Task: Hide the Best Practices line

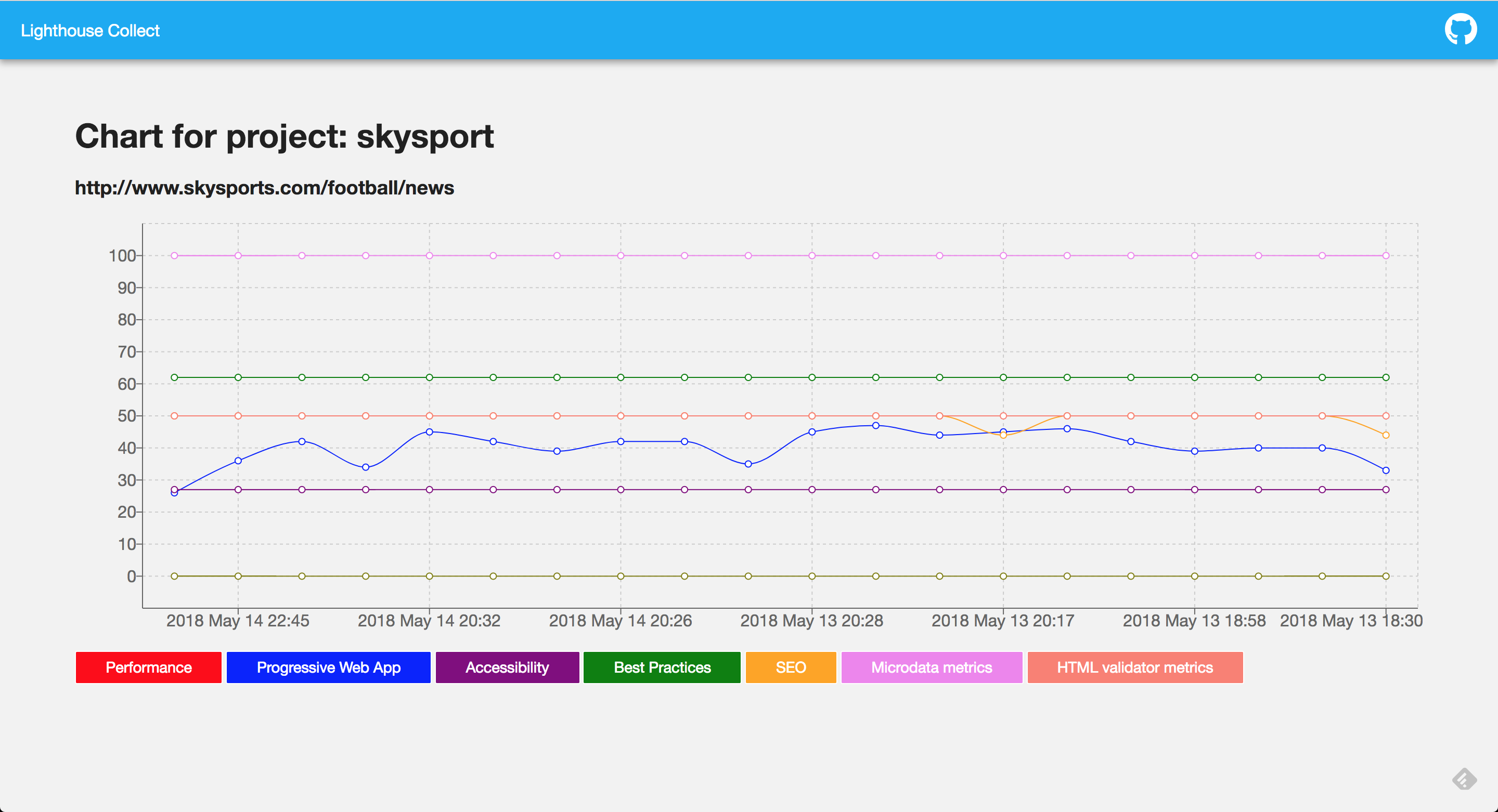Action: click(662, 667)
